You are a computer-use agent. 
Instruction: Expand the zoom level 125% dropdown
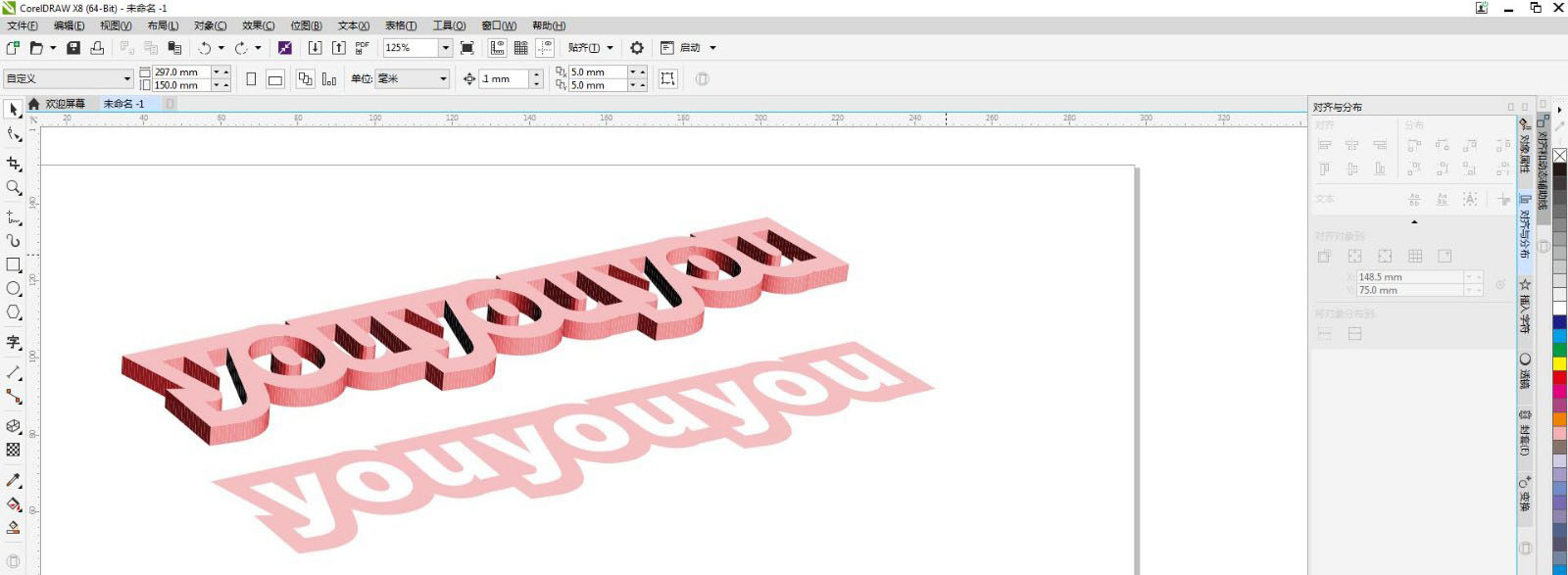click(x=445, y=48)
